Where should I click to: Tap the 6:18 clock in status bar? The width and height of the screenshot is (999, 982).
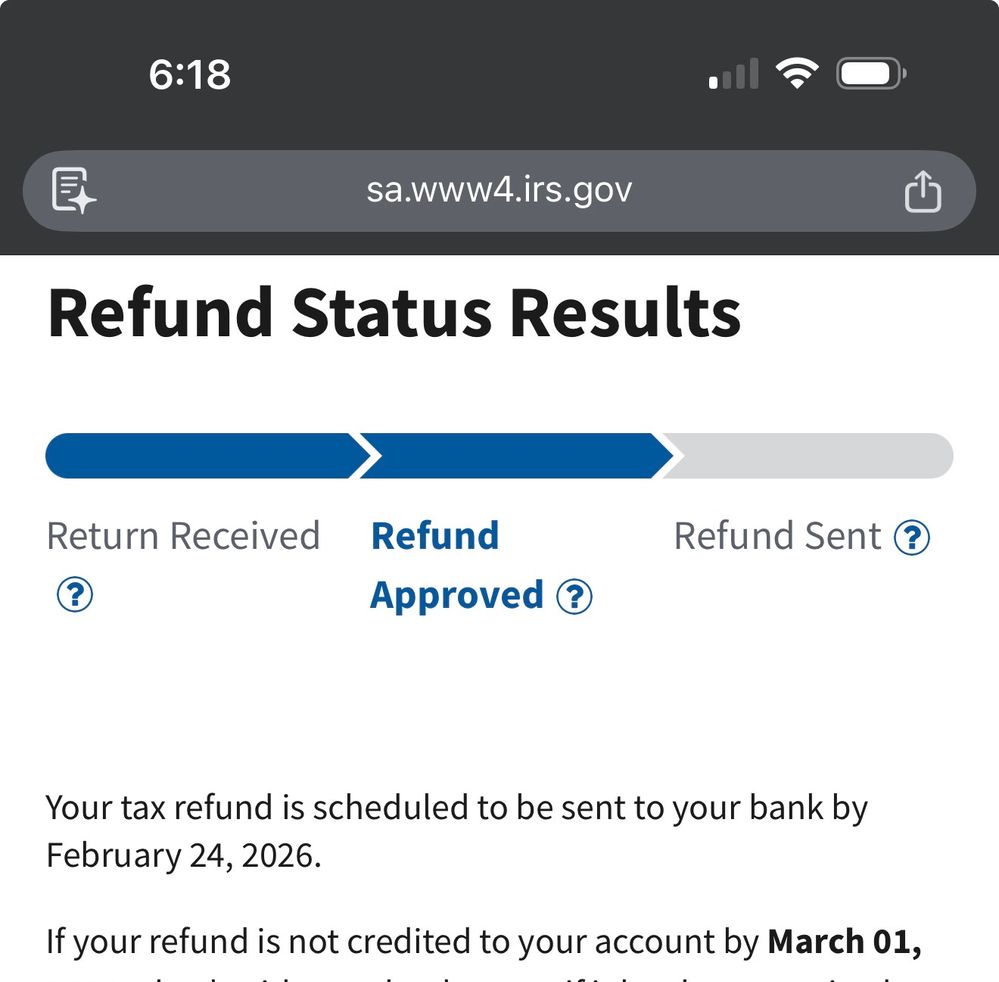[x=189, y=75]
